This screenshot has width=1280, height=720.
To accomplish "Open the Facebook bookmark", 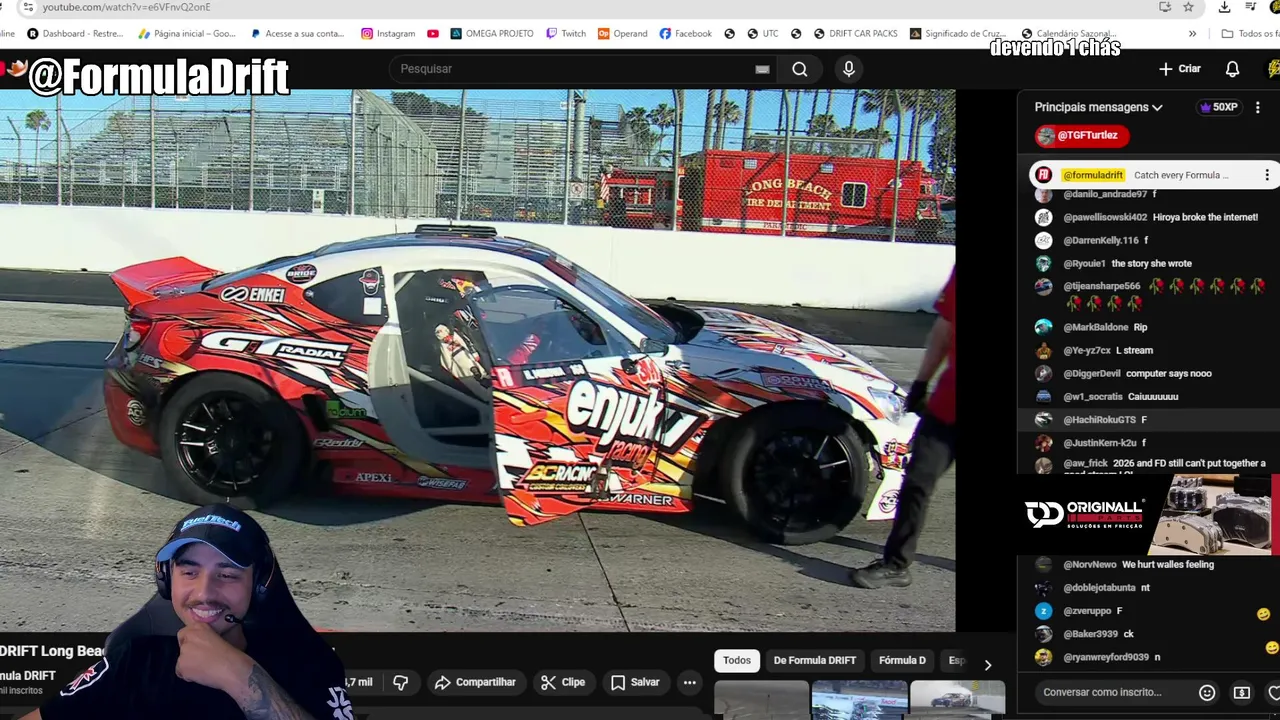I will (x=686, y=33).
